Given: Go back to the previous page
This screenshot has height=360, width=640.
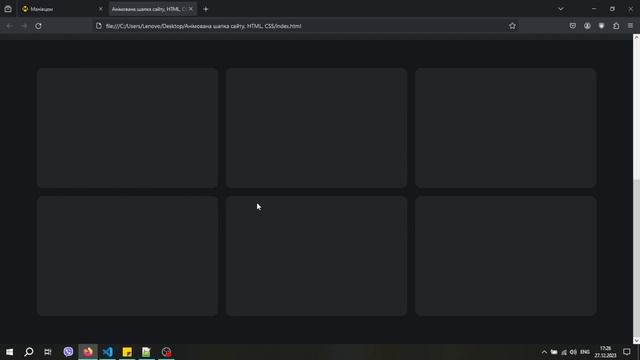Looking at the screenshot, I should click(x=9, y=26).
